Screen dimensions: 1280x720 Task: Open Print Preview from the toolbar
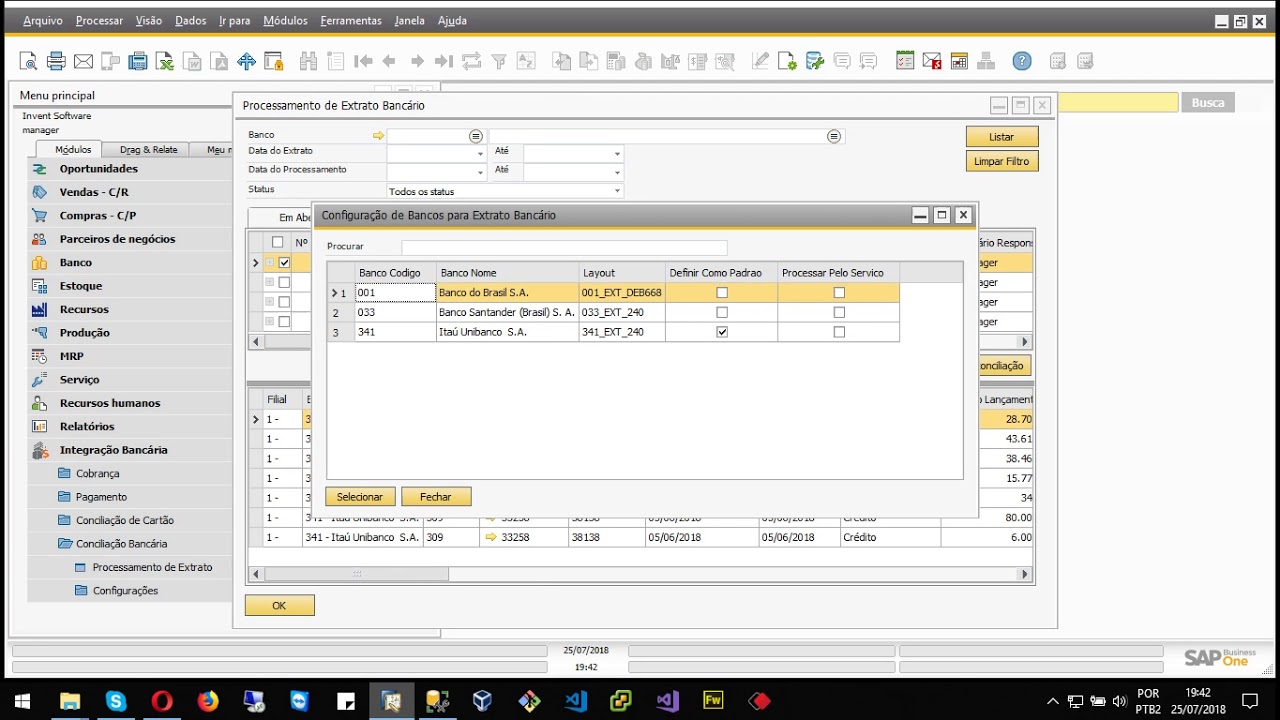pos(28,61)
